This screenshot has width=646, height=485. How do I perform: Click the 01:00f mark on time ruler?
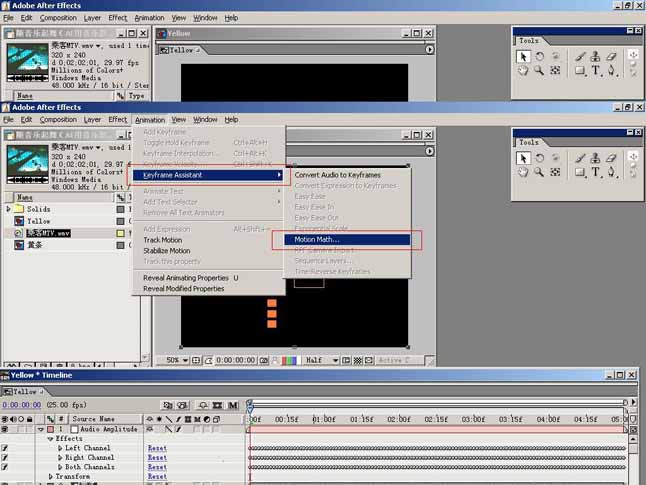click(x=323, y=419)
